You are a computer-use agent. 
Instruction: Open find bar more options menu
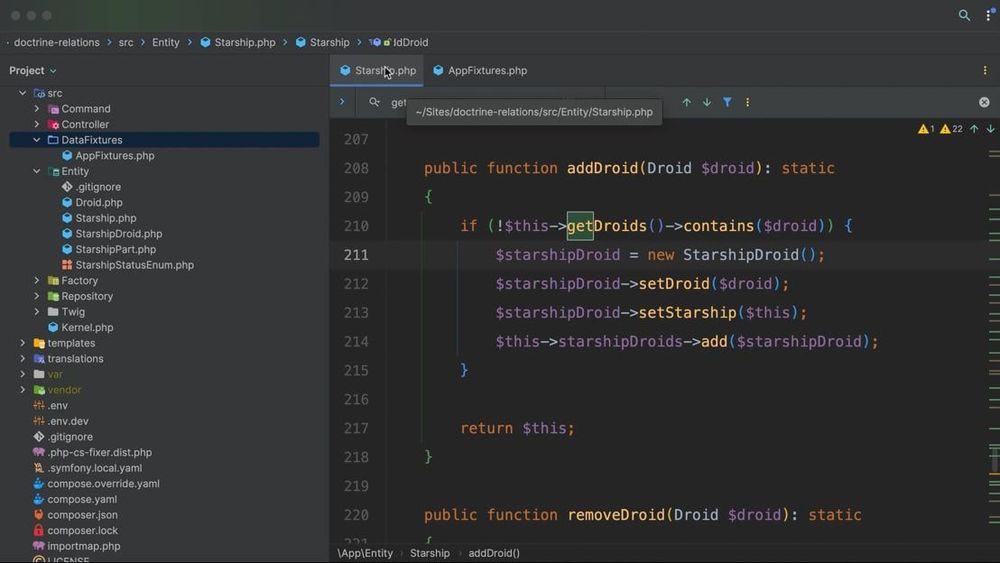click(747, 102)
